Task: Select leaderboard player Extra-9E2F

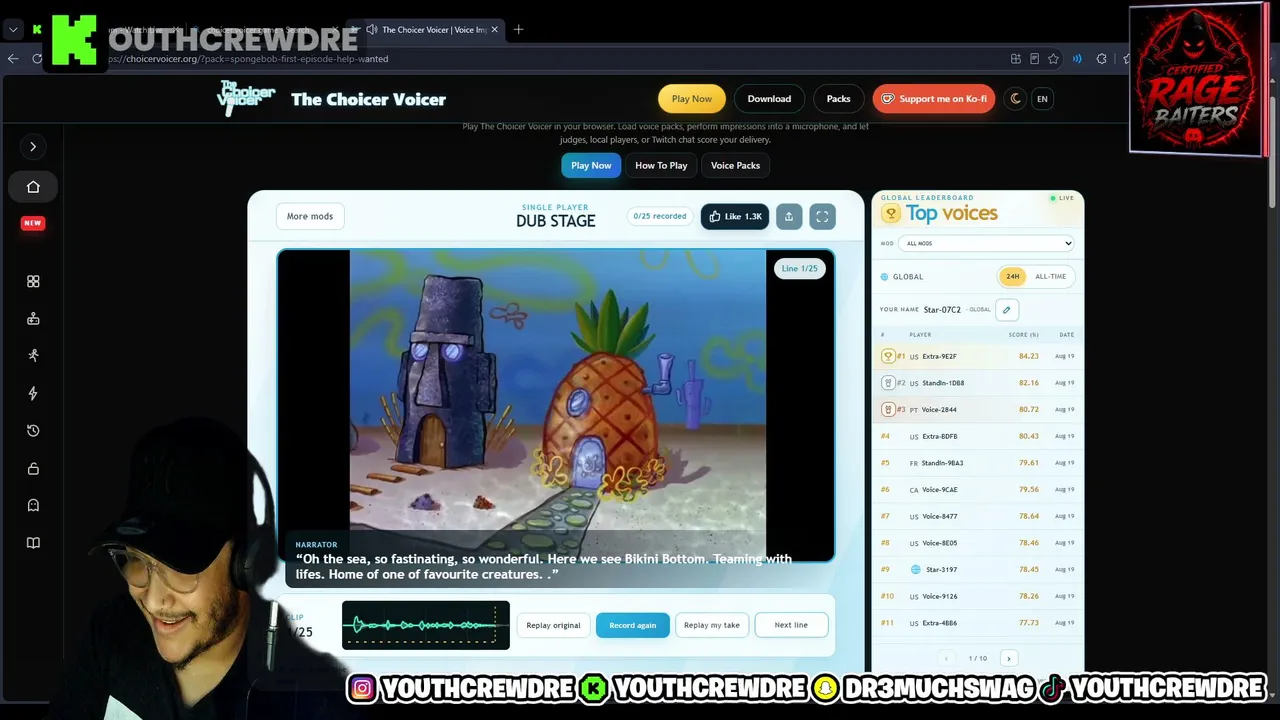Action: [939, 357]
